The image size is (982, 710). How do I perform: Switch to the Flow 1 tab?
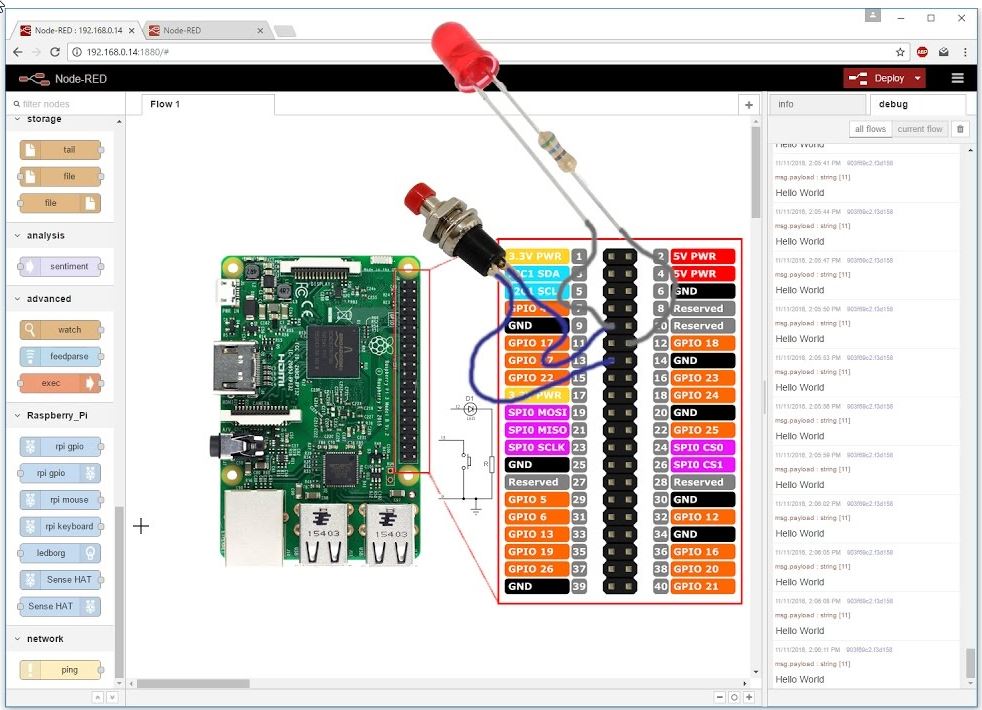pos(207,105)
